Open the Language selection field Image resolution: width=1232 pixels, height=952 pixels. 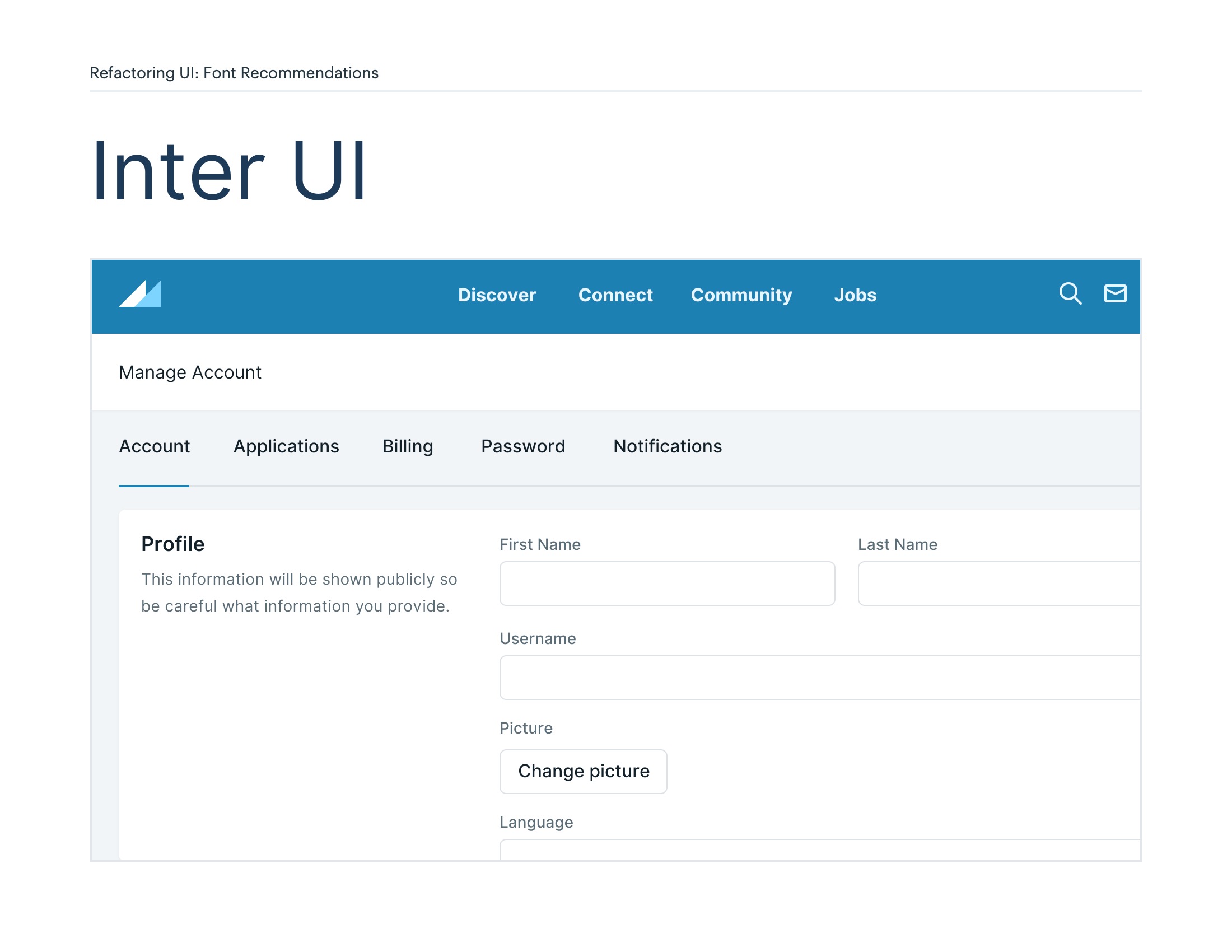(x=819, y=851)
